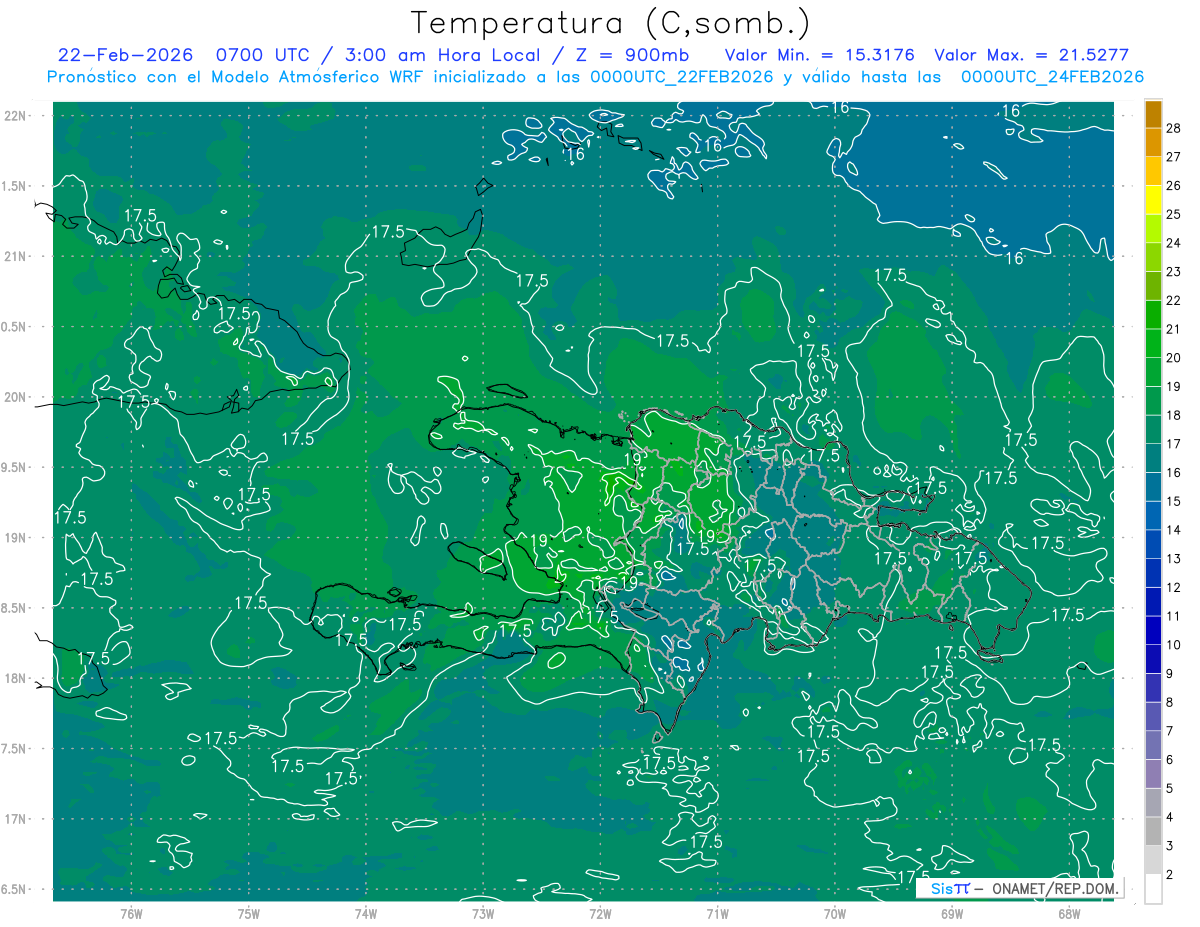Click the '19N' latitude axis label
Screen dimensions: 1200x927
click(x=15, y=537)
